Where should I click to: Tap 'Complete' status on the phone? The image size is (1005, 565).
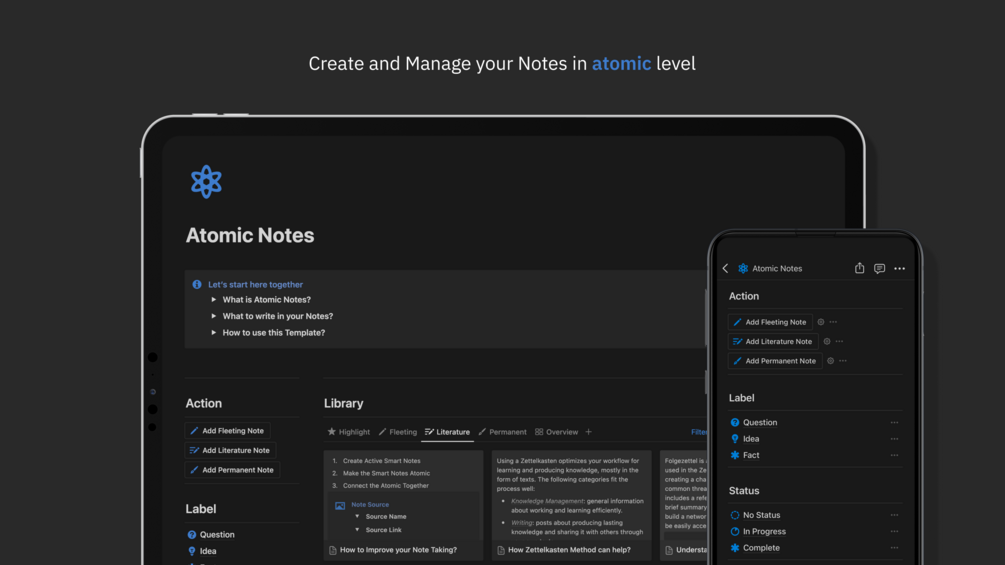click(755, 548)
